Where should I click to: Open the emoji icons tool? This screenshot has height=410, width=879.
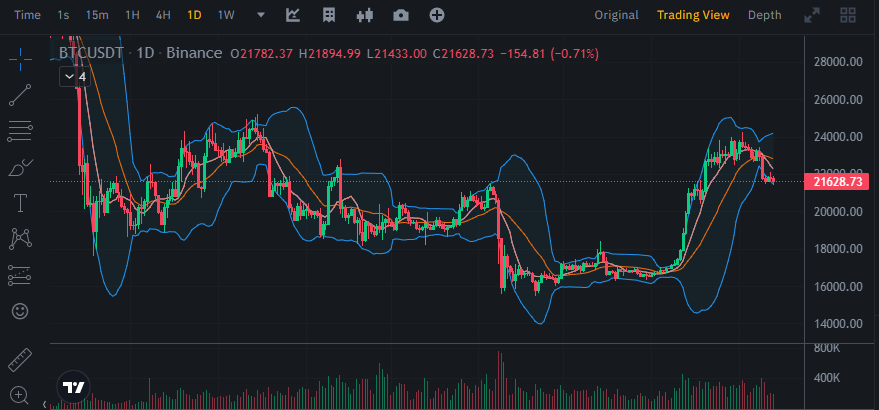point(20,311)
